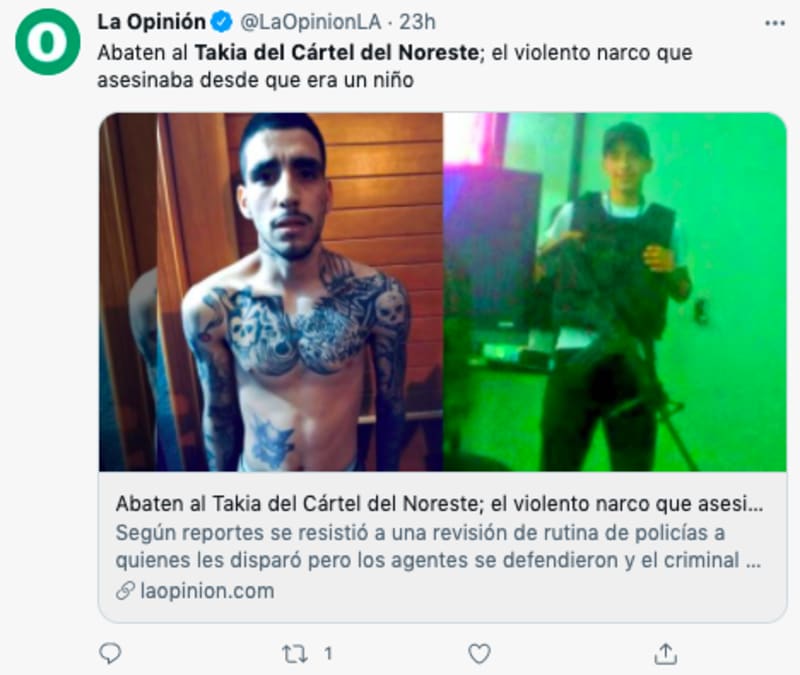Reply to the tweet with the comment icon

(x=110, y=653)
